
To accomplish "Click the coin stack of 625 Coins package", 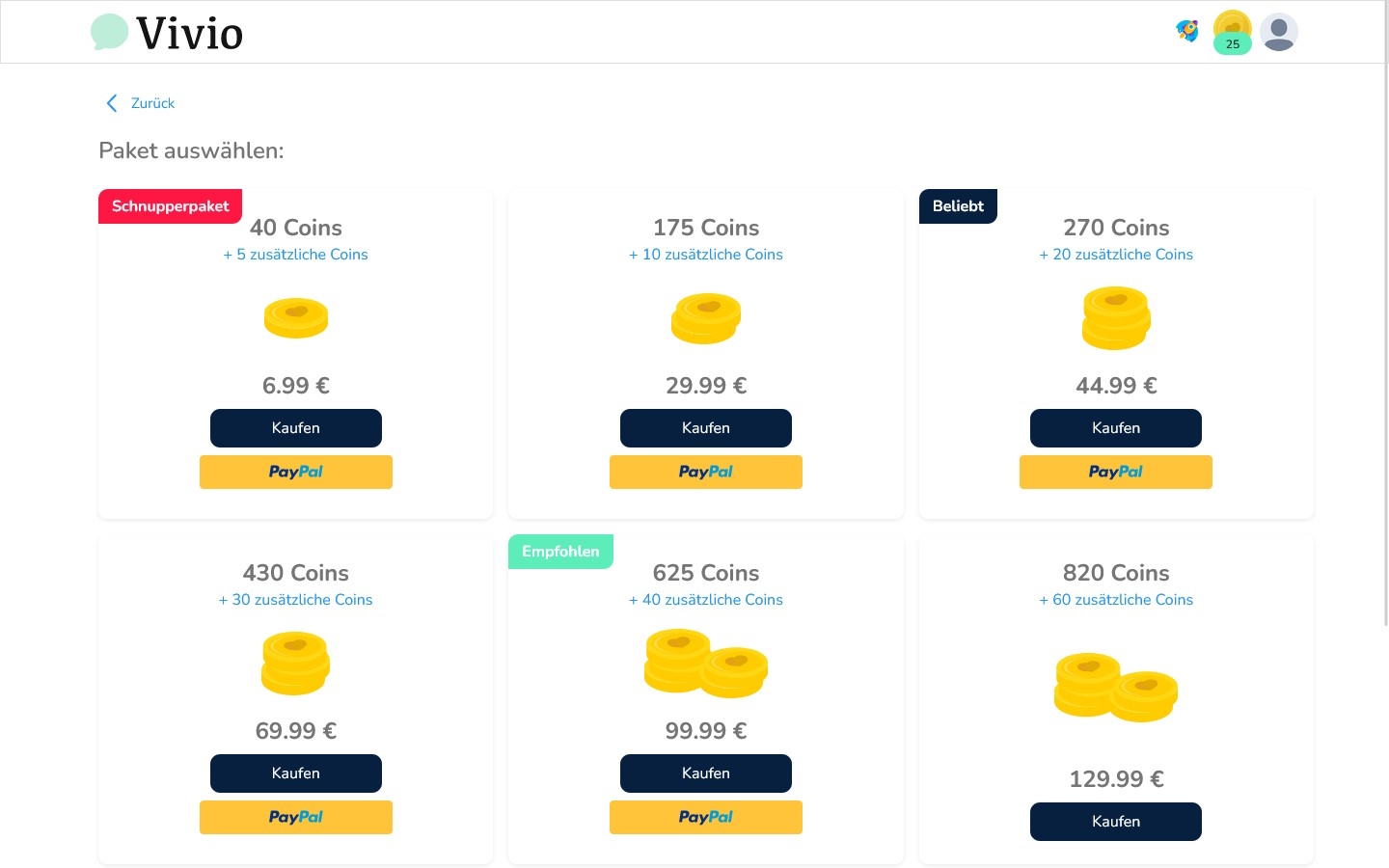I will pos(706,664).
